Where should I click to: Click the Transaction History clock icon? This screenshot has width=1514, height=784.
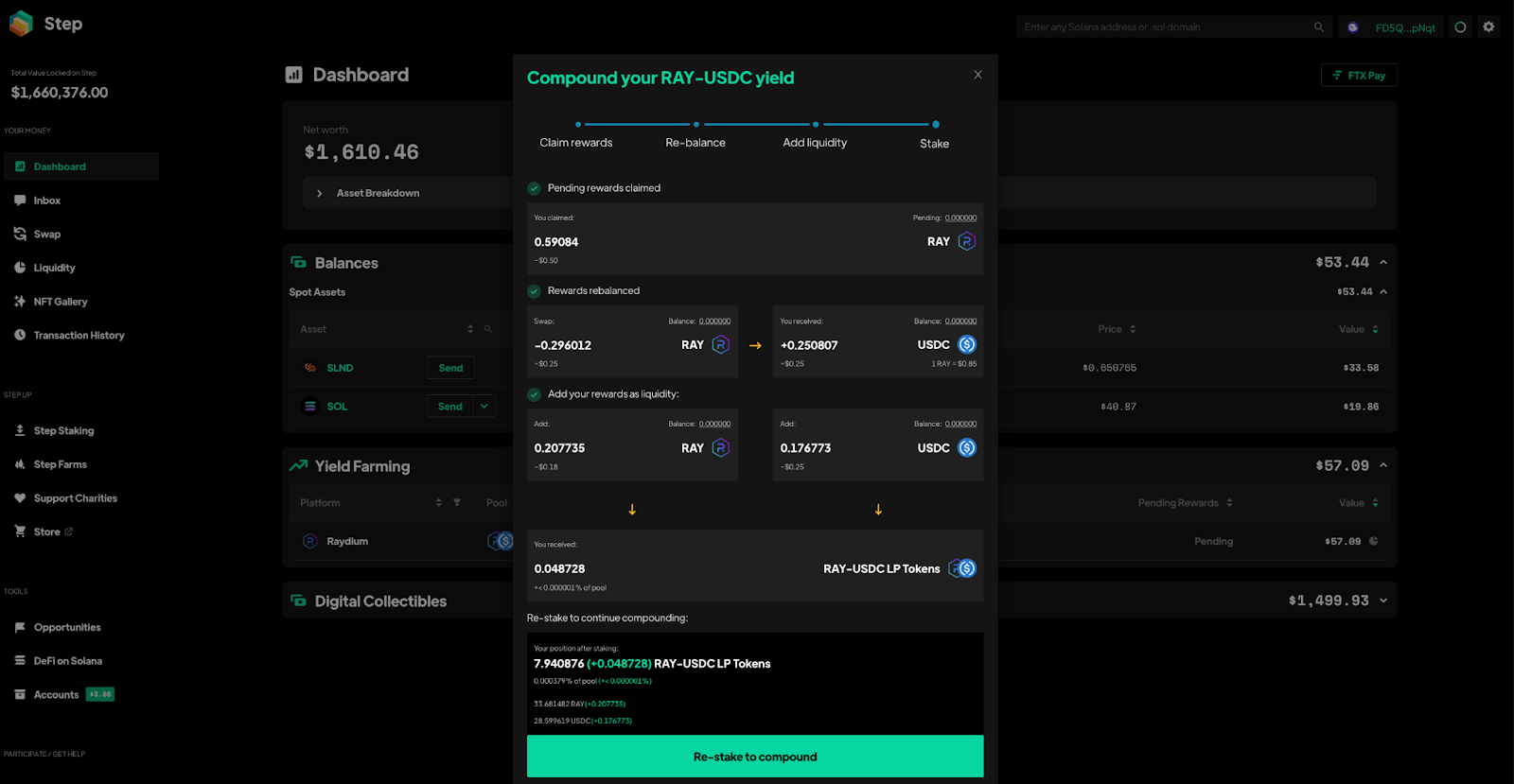pos(20,335)
